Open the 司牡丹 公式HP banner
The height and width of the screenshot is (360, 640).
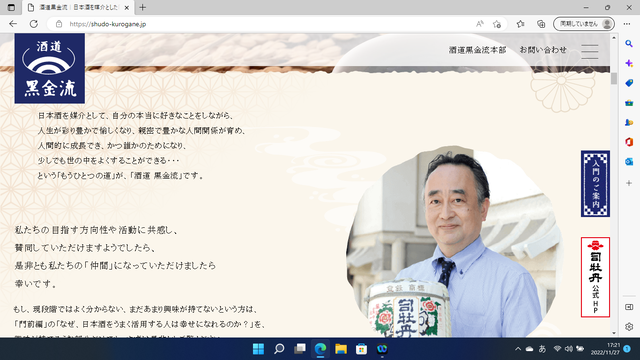point(596,277)
